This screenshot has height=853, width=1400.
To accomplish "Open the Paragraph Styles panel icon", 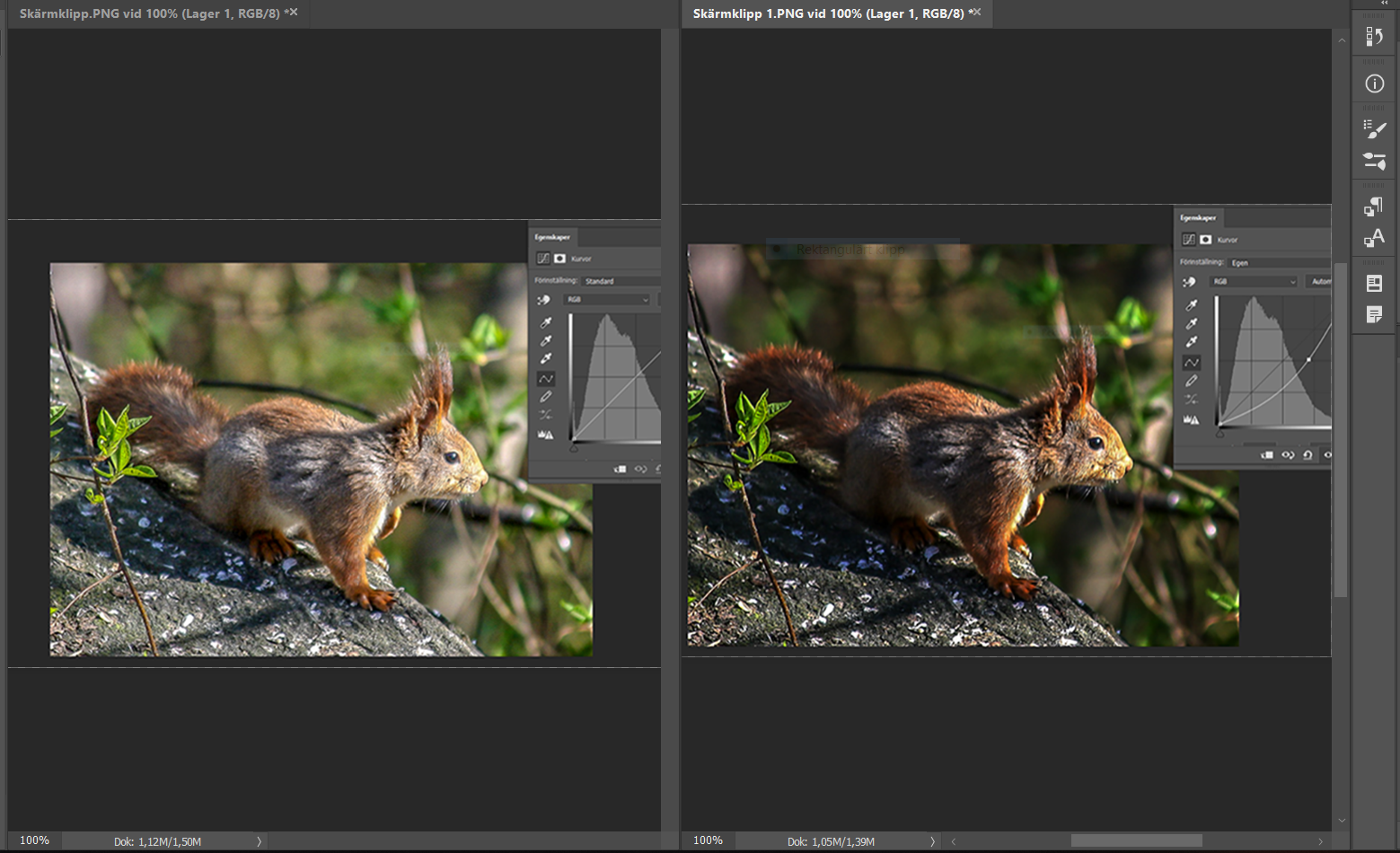I will coord(1374,207).
